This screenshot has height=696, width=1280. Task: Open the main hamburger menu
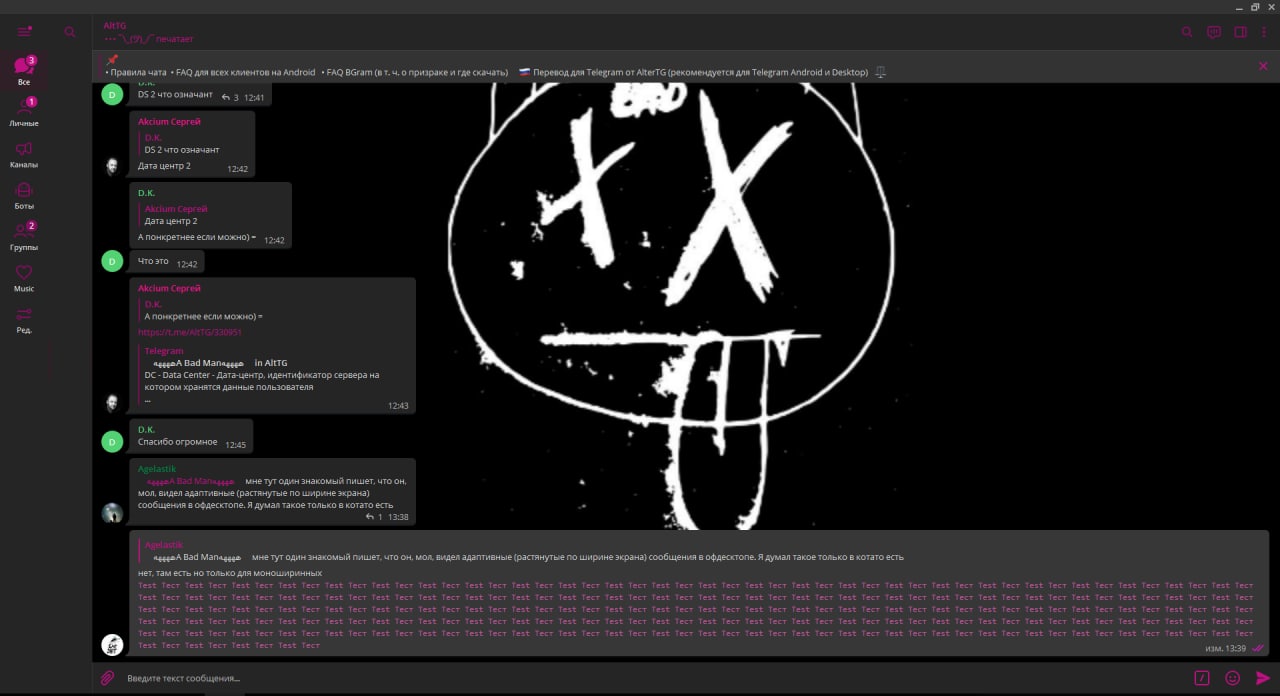[24, 32]
